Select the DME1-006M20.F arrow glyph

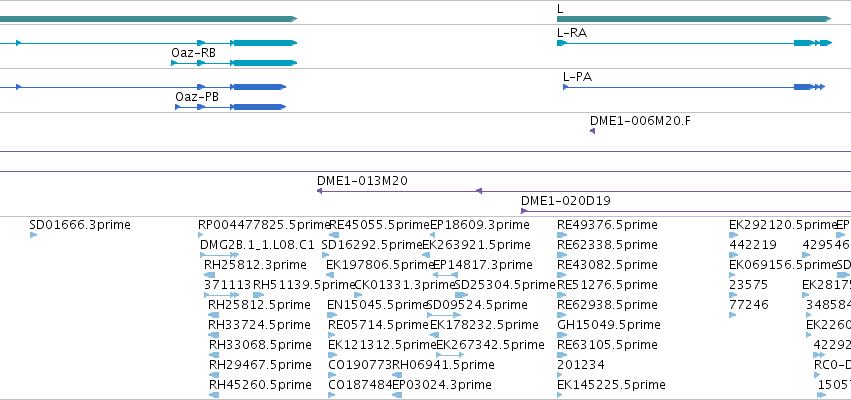[593, 131]
